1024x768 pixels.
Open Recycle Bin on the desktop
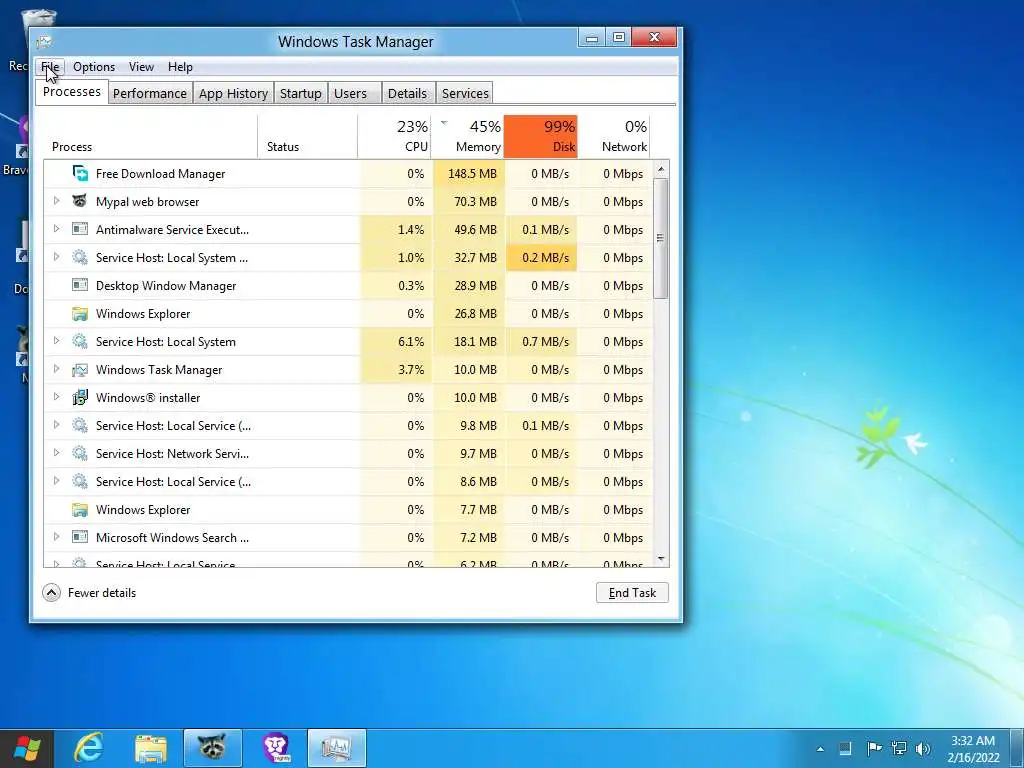click(x=37, y=39)
